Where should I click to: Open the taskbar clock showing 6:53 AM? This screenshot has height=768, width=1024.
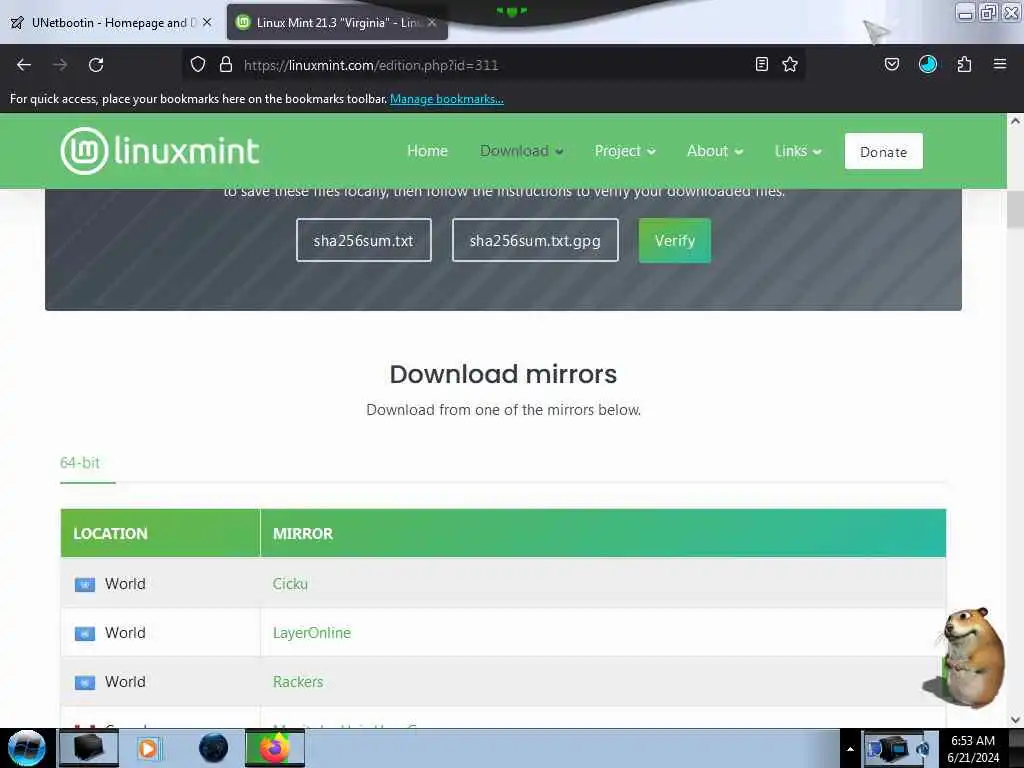pos(973,749)
